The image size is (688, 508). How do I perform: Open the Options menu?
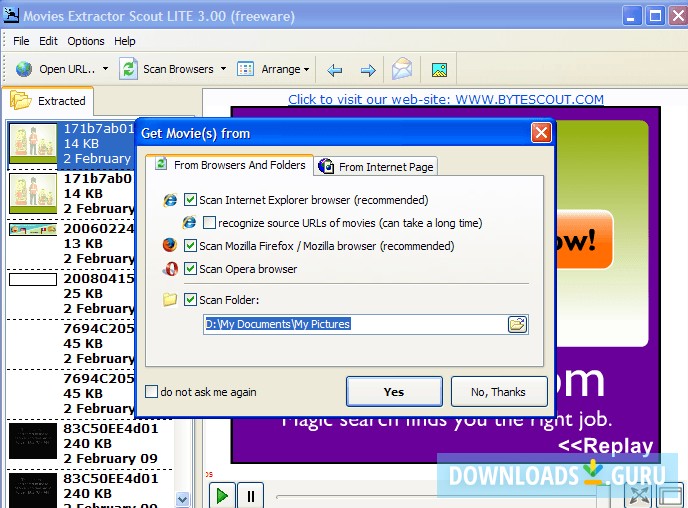[x=86, y=41]
